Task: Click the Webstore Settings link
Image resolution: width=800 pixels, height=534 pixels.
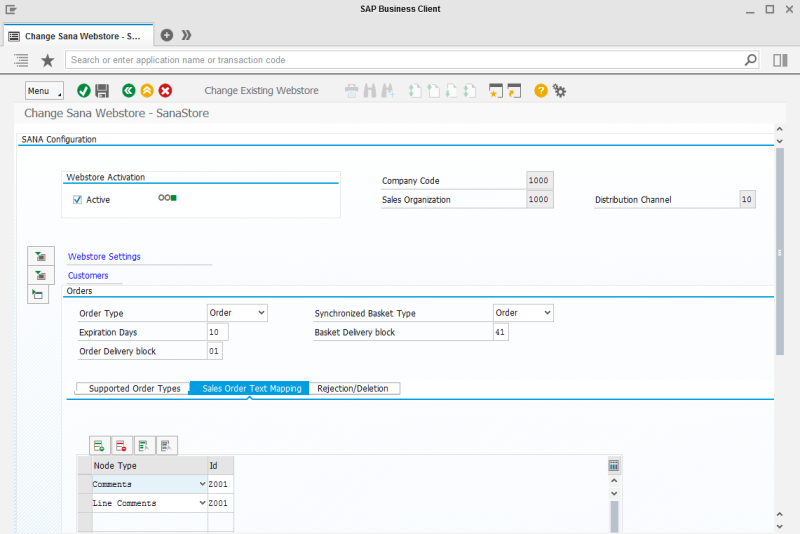Action: tap(104, 257)
